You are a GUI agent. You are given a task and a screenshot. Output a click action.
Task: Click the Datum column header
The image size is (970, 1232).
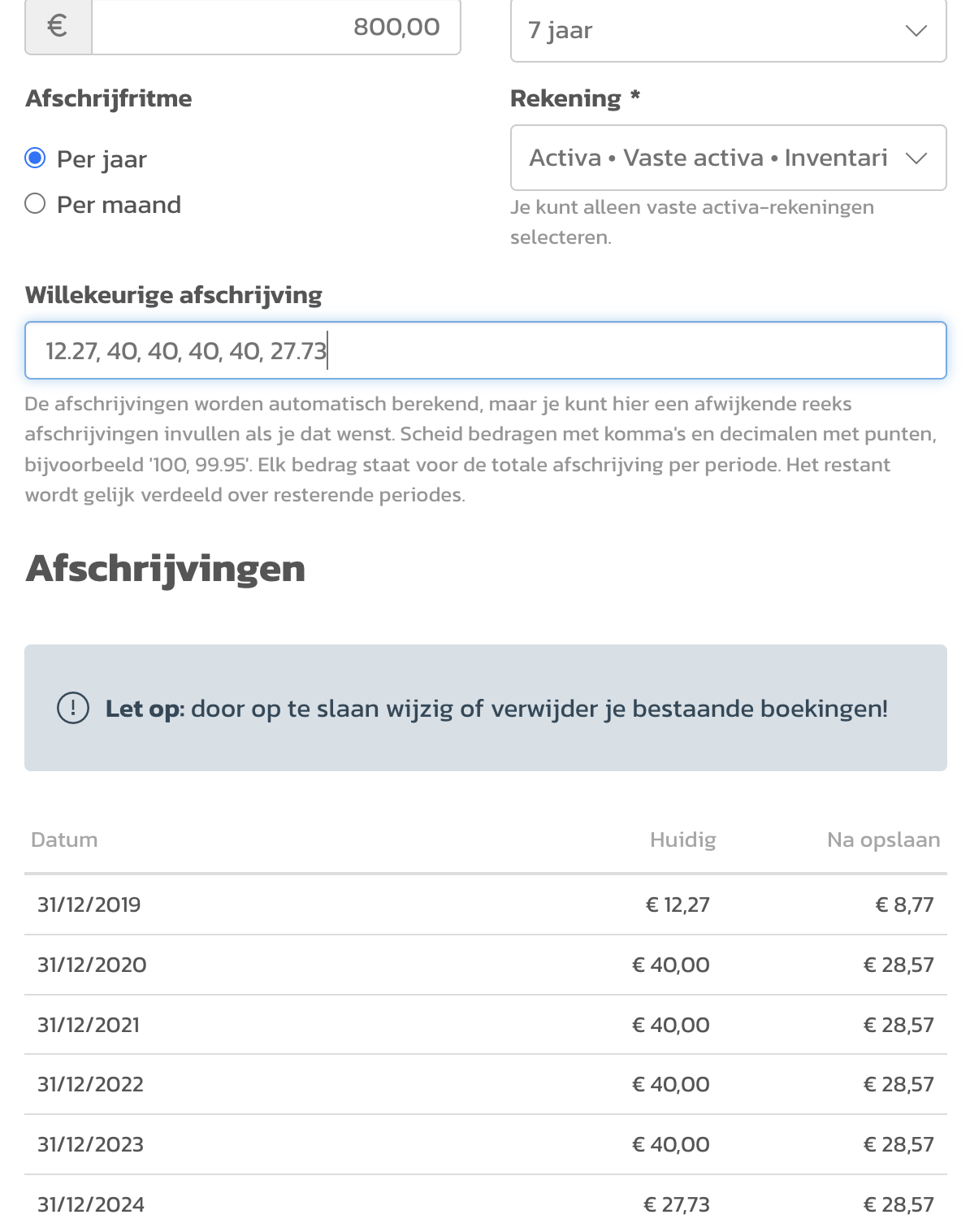click(x=64, y=839)
